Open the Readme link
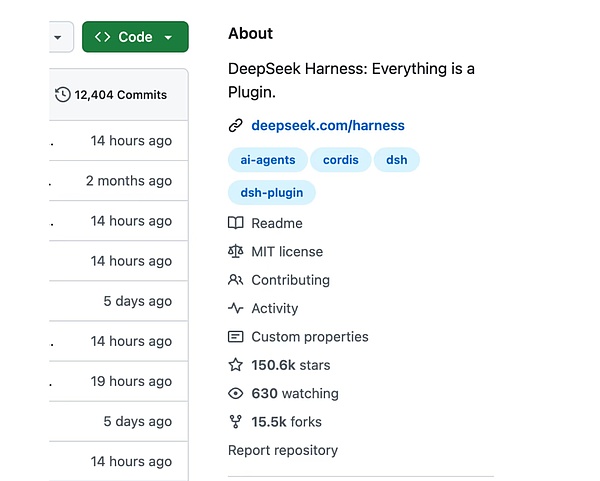Image resolution: width=600 pixels, height=481 pixels. pos(277,223)
